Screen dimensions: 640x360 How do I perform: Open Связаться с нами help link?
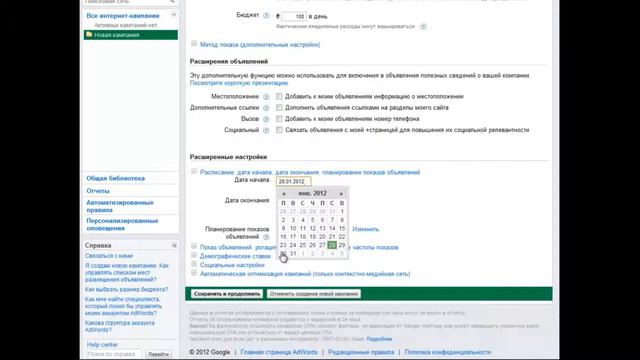[109, 256]
